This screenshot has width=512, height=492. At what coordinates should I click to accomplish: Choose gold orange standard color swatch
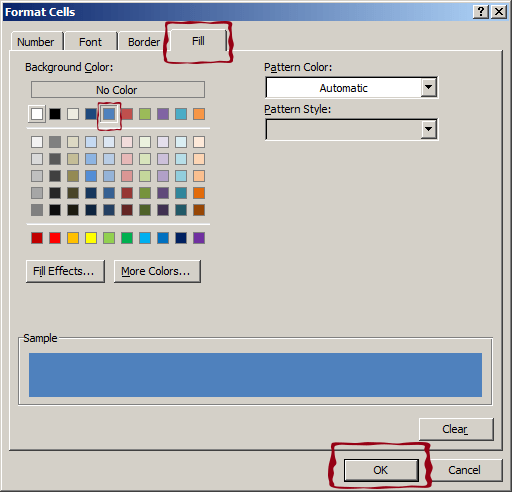(73, 238)
